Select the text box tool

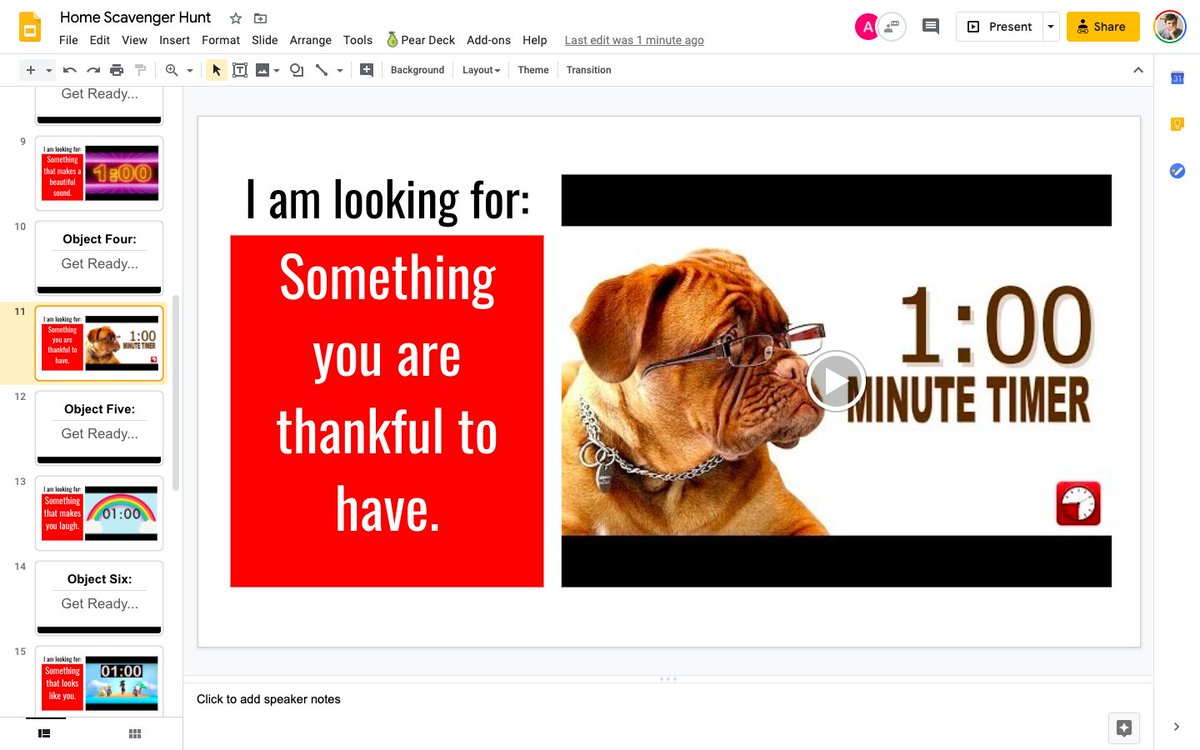240,70
